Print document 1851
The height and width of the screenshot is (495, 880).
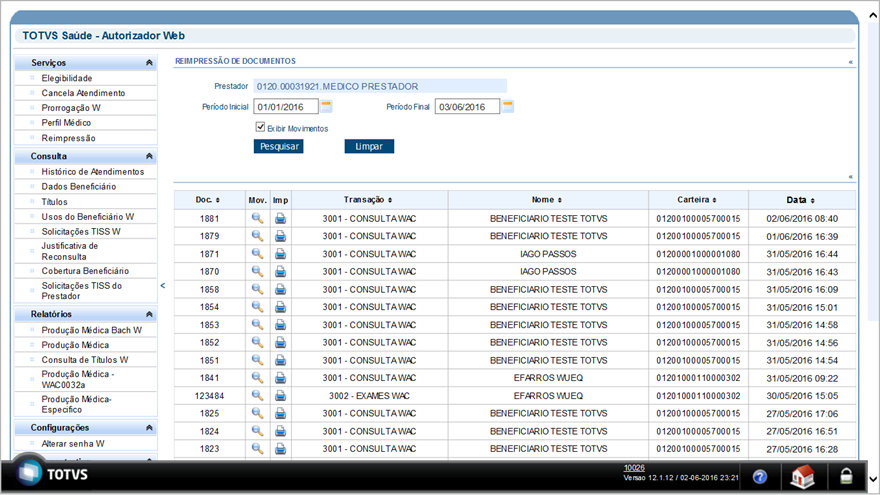[x=280, y=360]
